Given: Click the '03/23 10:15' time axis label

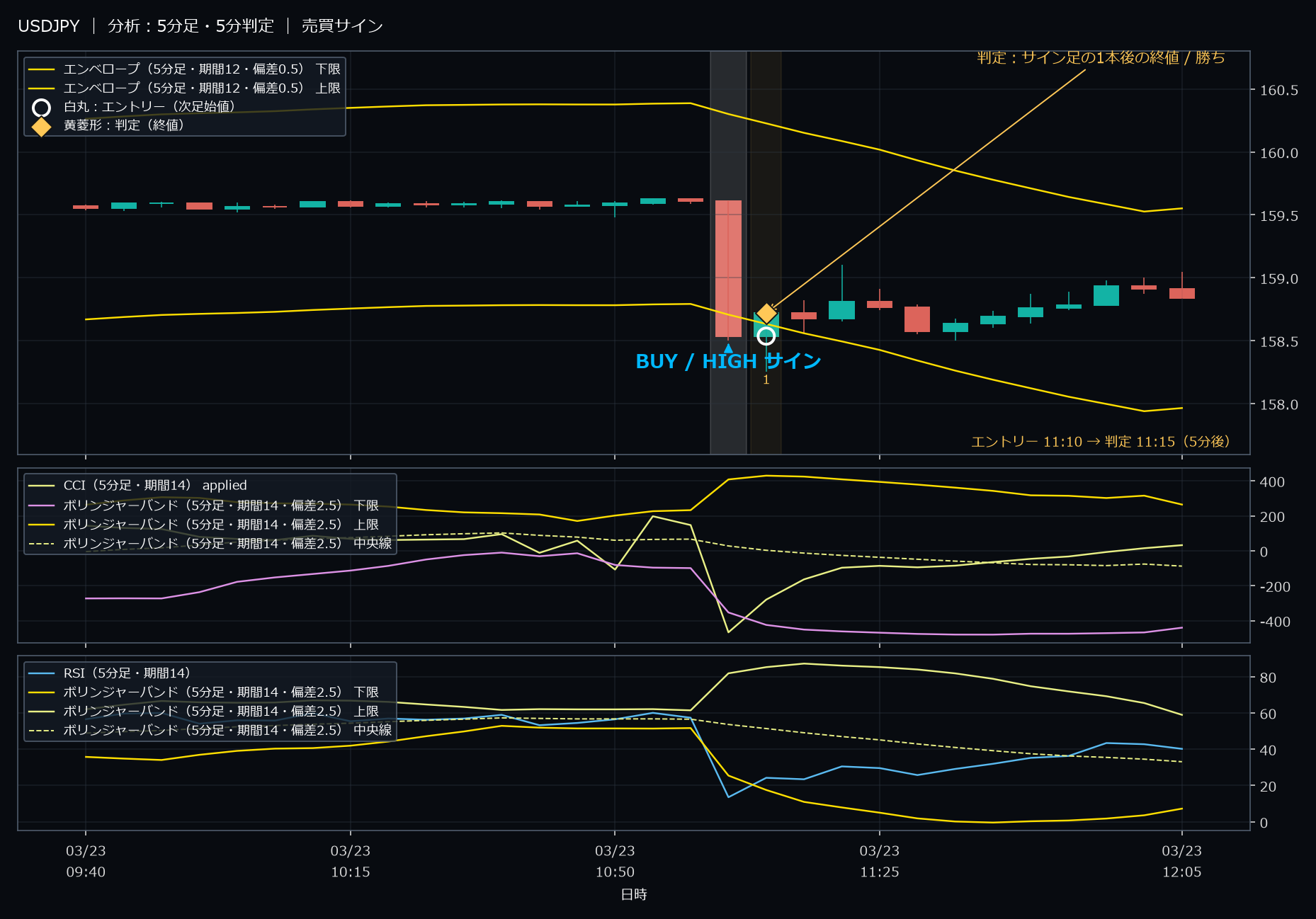Looking at the screenshot, I should (351, 862).
